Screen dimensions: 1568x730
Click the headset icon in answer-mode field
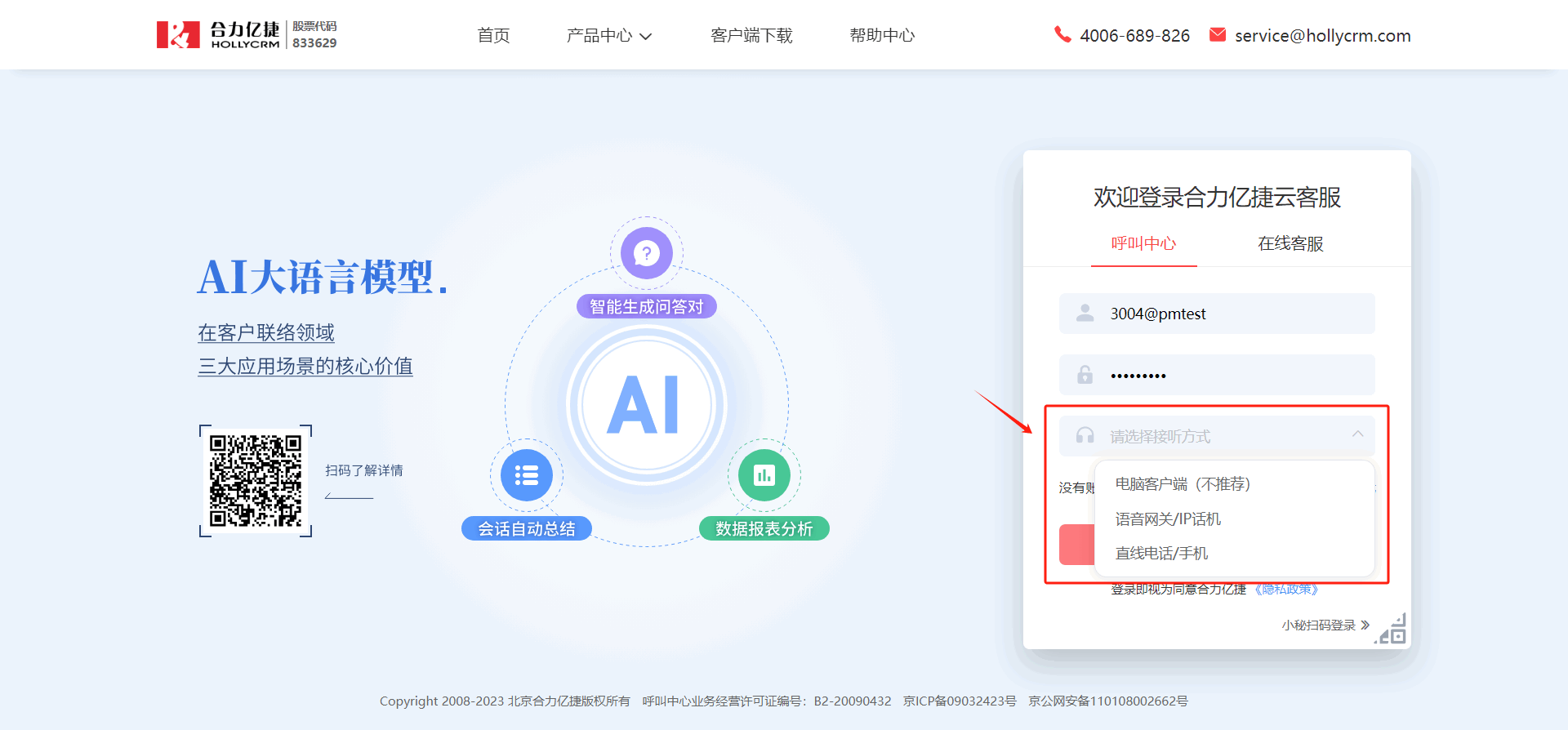coord(1085,435)
